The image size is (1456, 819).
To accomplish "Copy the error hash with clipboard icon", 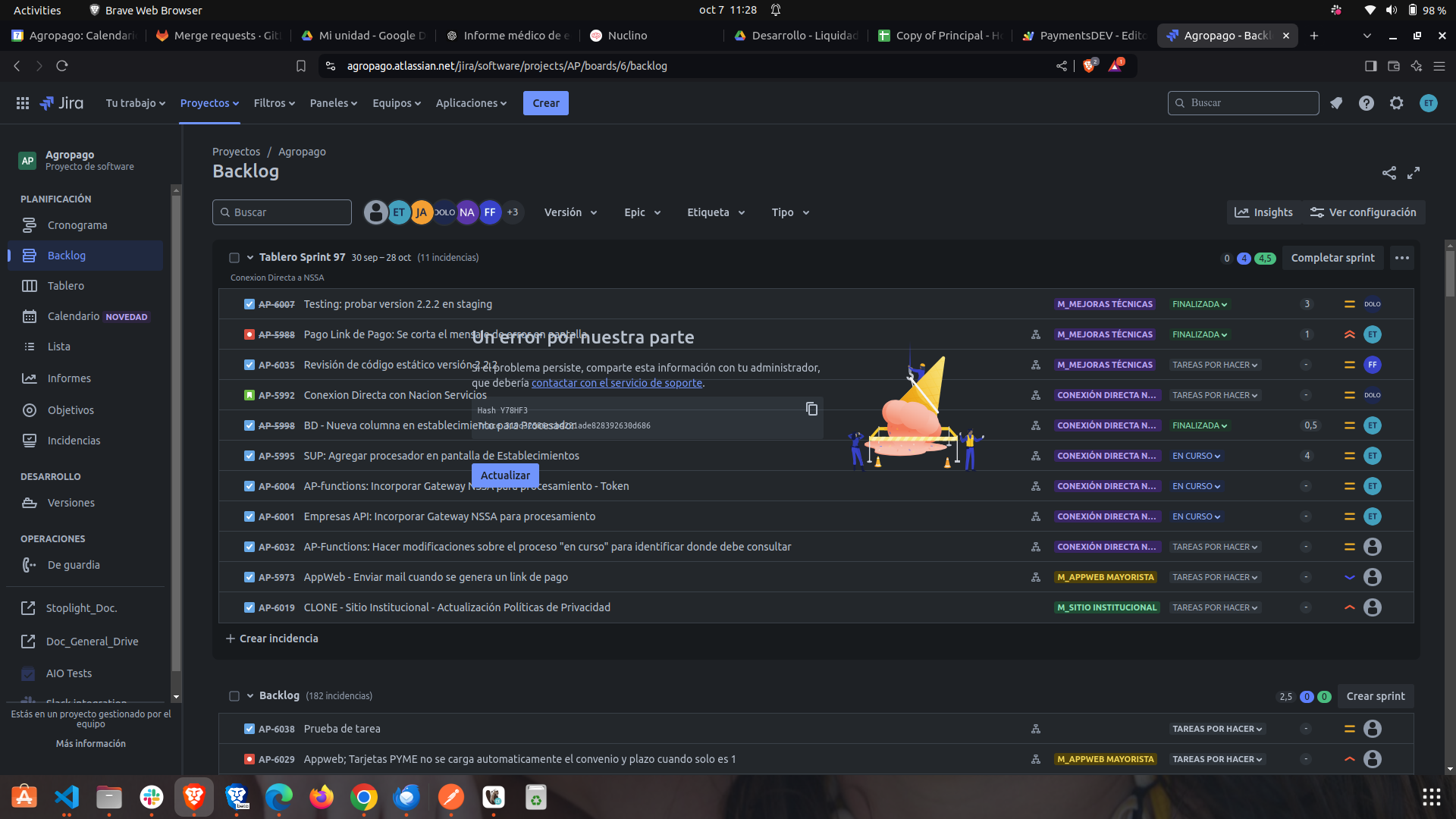I will [811, 409].
